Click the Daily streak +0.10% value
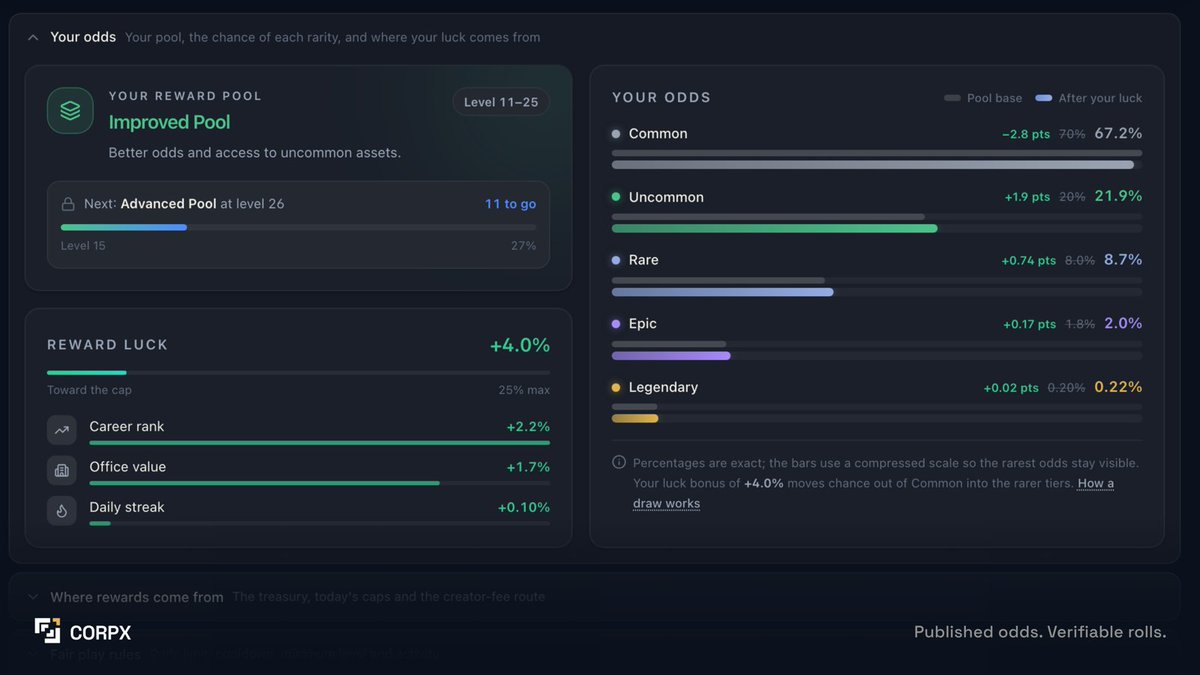The width and height of the screenshot is (1200, 675). [x=524, y=508]
